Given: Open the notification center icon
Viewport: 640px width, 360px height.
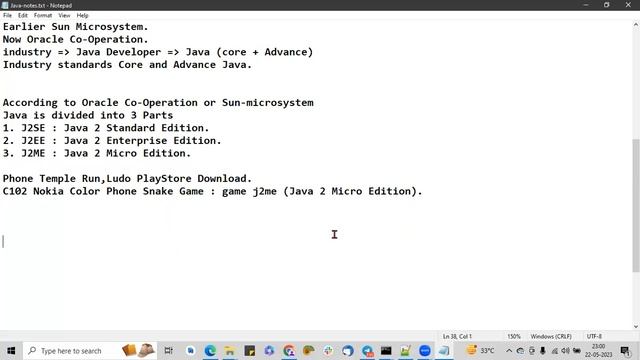Looking at the screenshot, I should pos(625,351).
